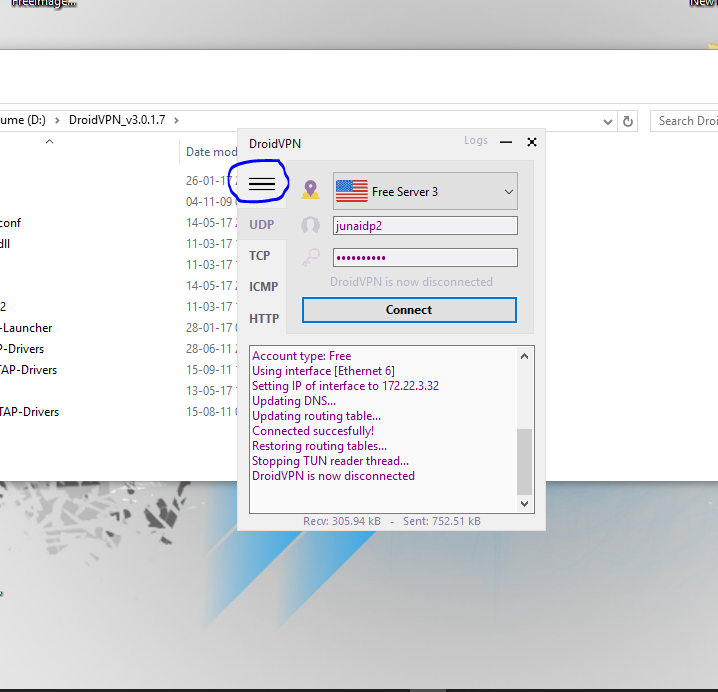The width and height of the screenshot is (718, 692).
Task: Click the log panel scrollbar down arrow
Action: coord(525,504)
